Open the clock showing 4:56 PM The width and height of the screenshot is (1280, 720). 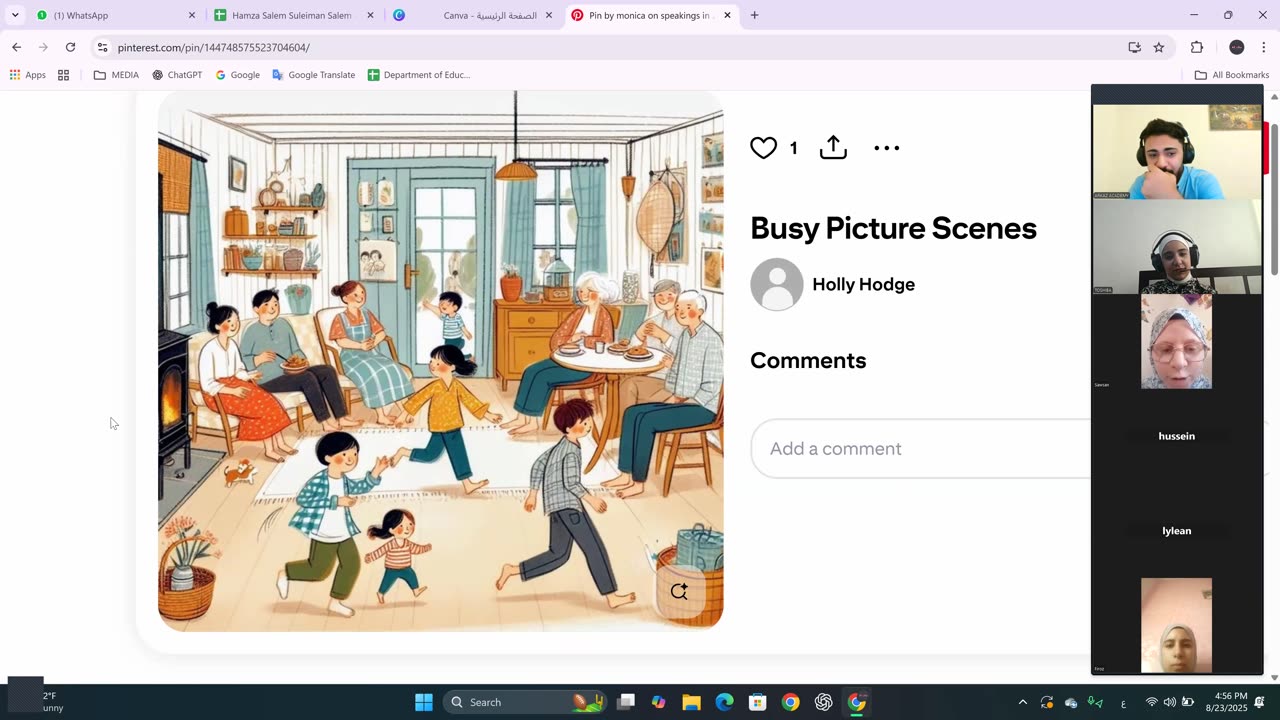(1224, 702)
